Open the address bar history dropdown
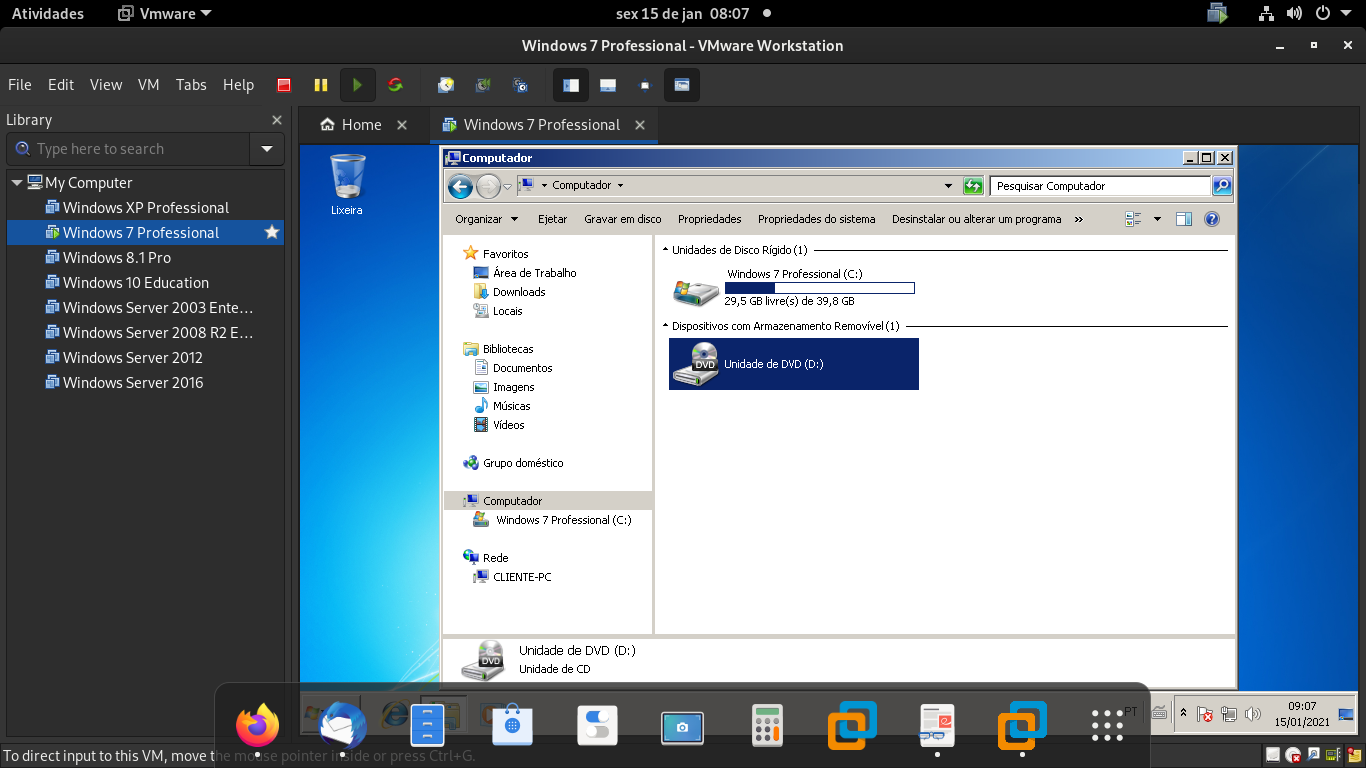The width and height of the screenshot is (1366, 768). point(948,186)
